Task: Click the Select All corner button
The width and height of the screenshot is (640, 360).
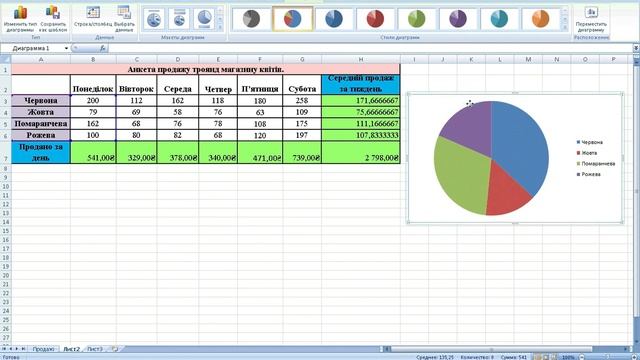Action: 5,60
